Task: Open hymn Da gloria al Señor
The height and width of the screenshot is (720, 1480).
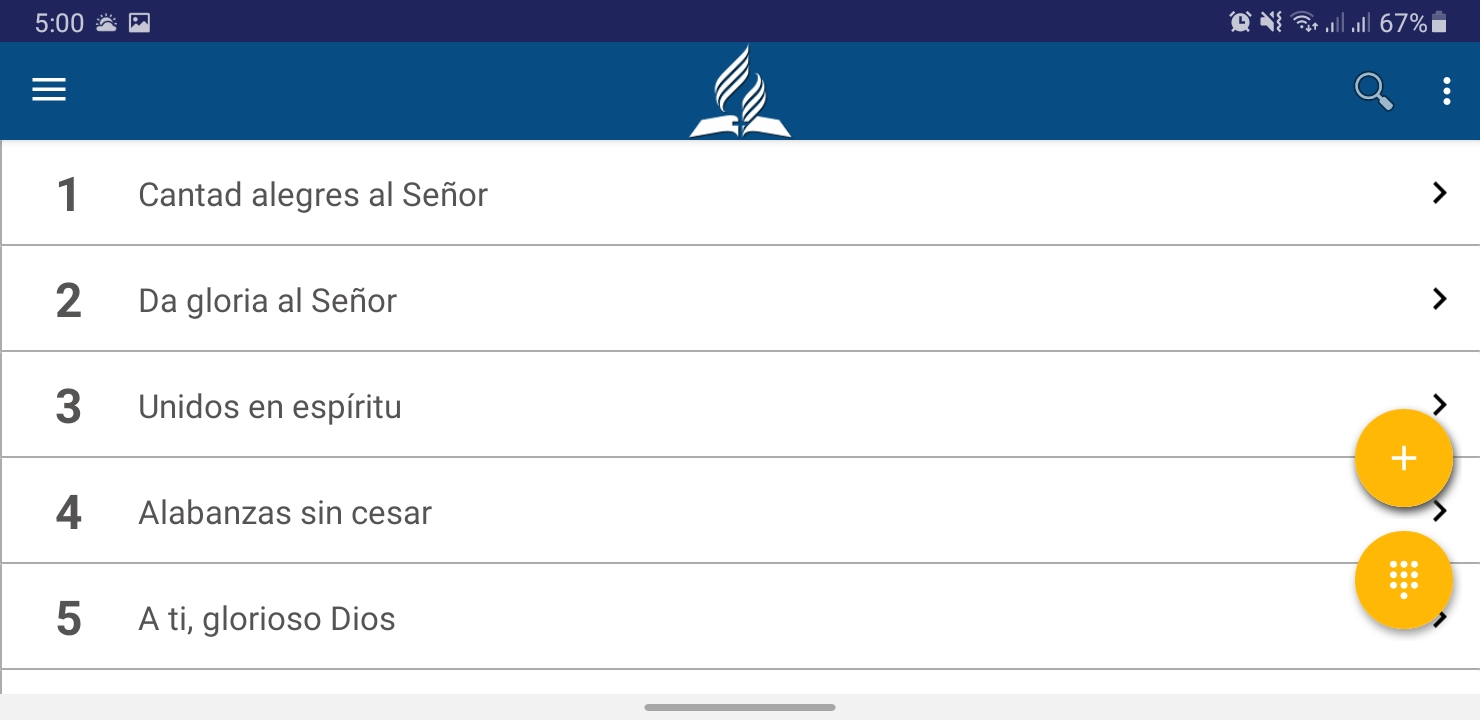Action: point(267,300)
